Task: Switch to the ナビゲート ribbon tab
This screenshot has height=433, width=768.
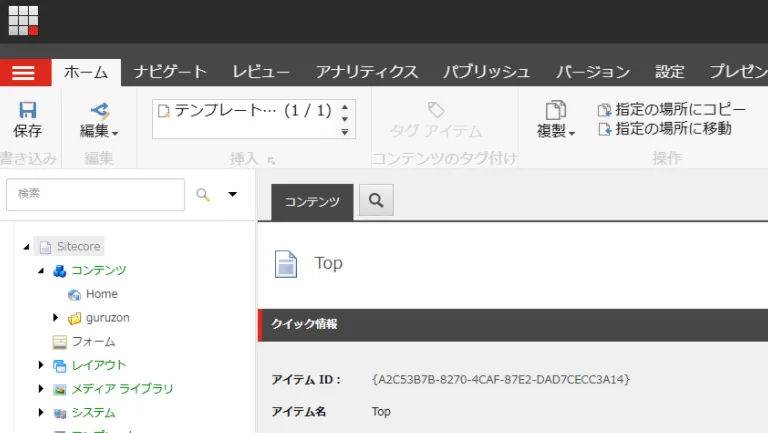Action: coord(170,72)
